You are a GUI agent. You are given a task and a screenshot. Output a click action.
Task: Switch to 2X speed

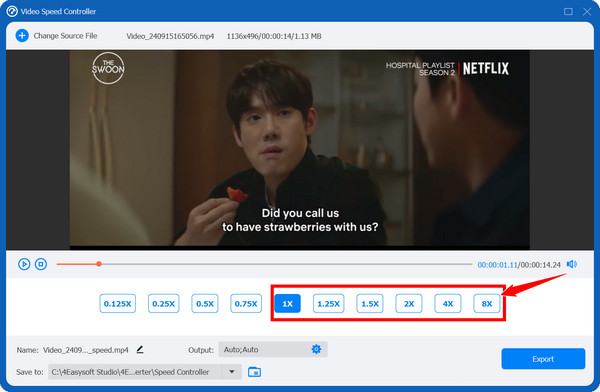pyautogui.click(x=409, y=304)
